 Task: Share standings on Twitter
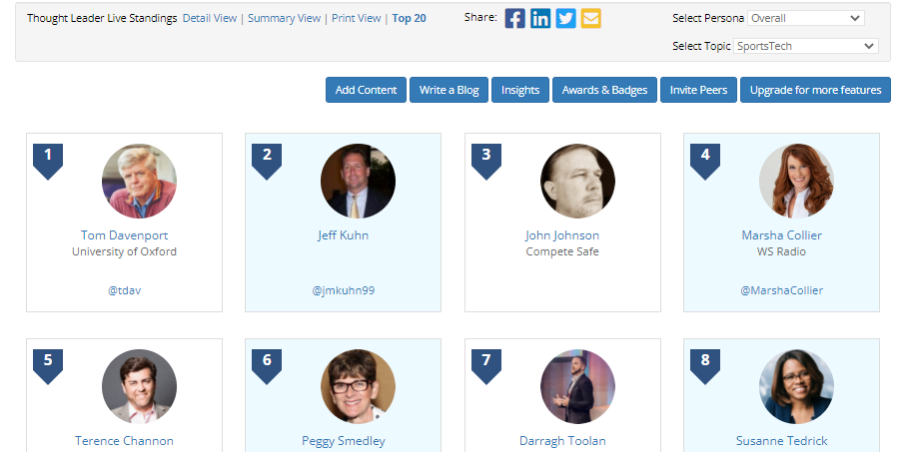pyautogui.click(x=566, y=18)
